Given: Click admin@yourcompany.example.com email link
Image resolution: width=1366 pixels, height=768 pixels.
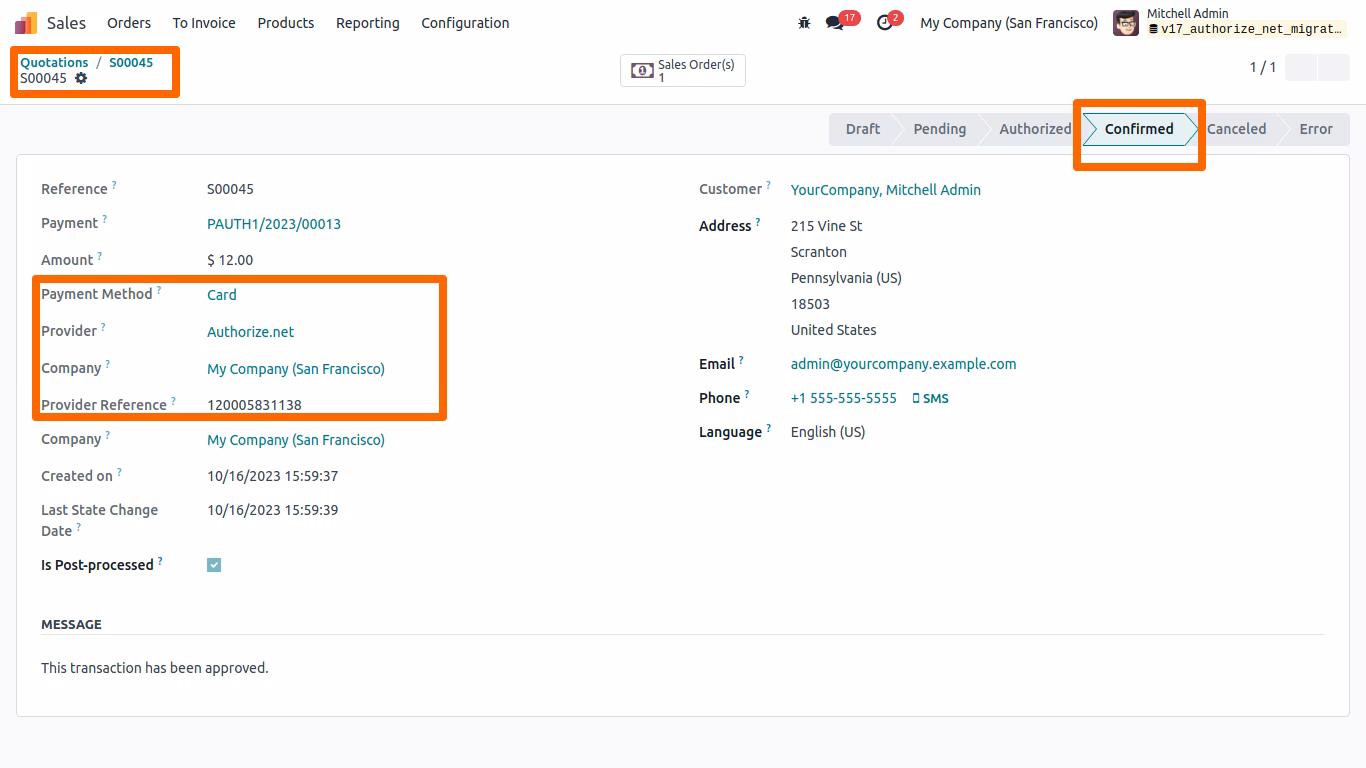Looking at the screenshot, I should click(x=904, y=364).
